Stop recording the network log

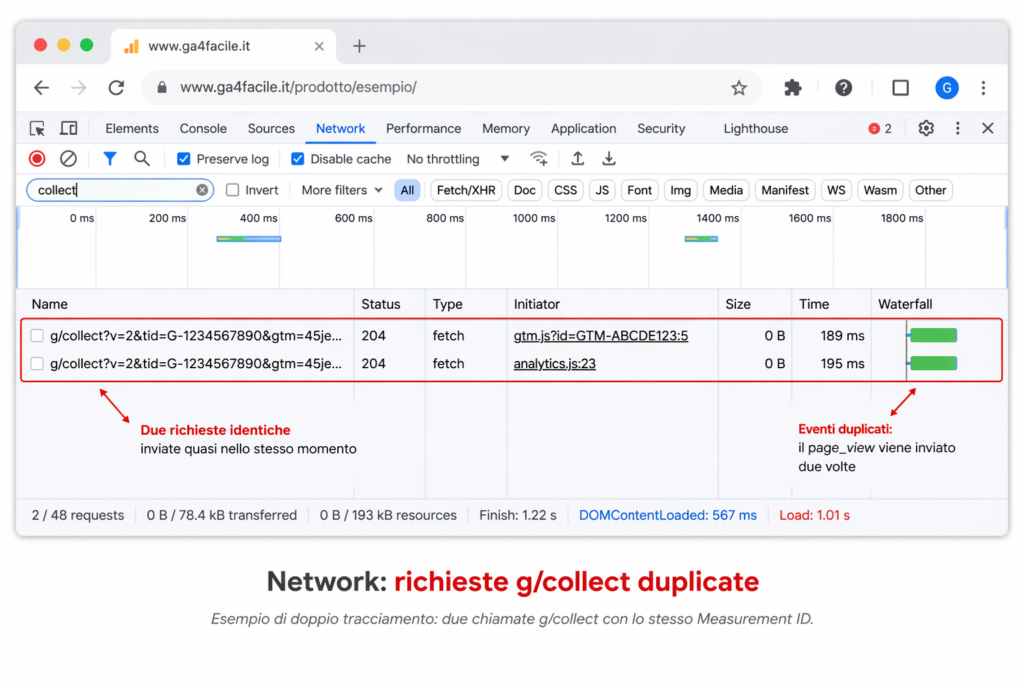37,159
